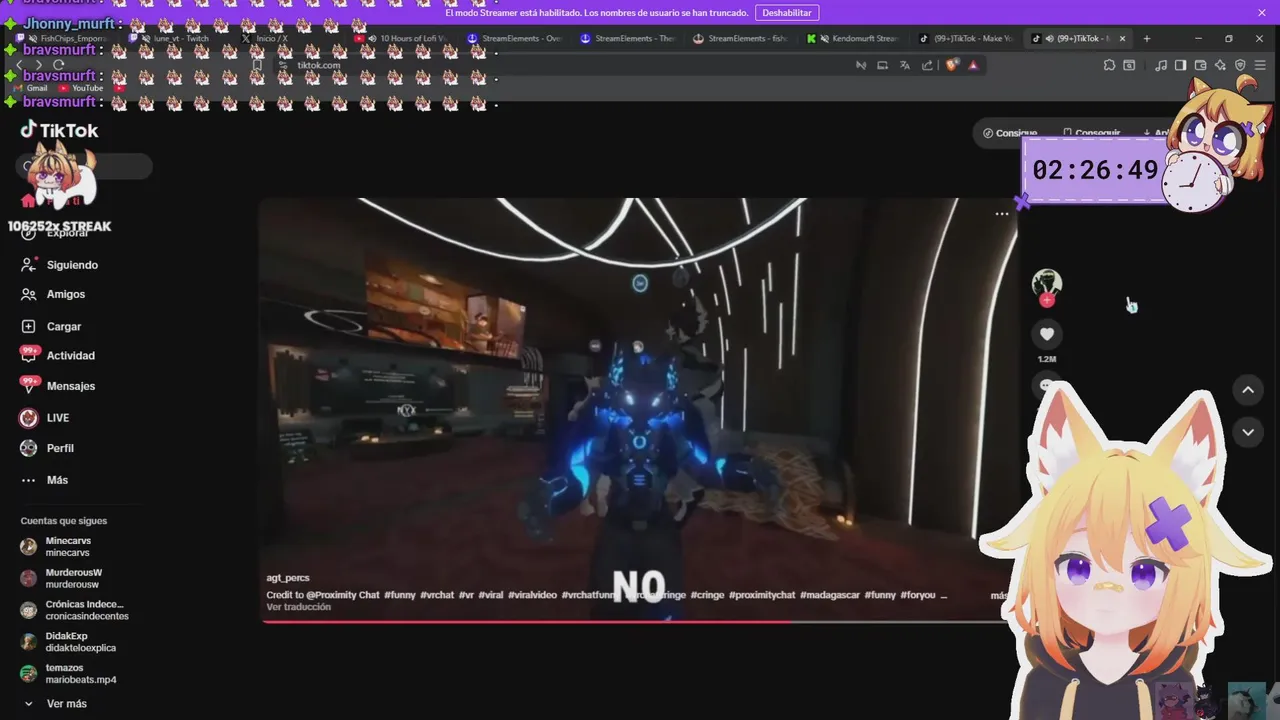Open MurderousW followed account
Image resolution: width=1280 pixels, height=720 pixels.
(x=72, y=578)
